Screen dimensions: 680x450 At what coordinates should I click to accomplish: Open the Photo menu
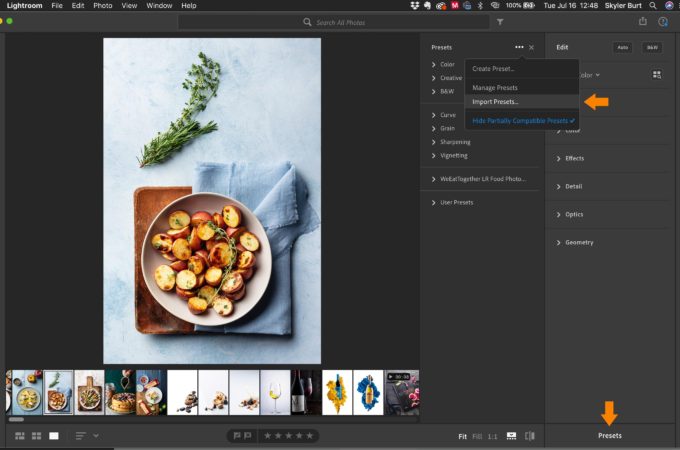tap(103, 6)
